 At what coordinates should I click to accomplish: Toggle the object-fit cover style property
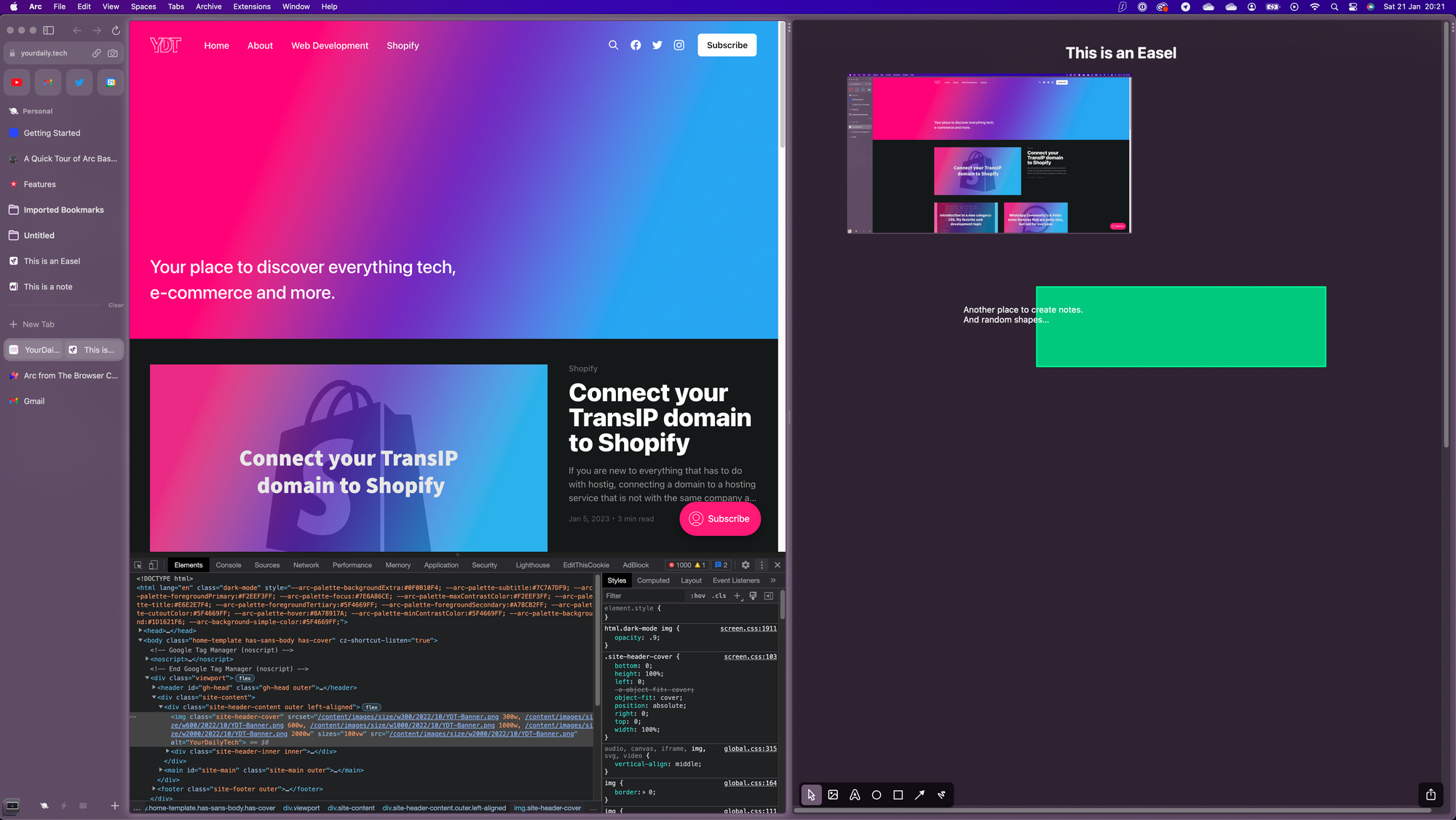[x=609, y=698]
